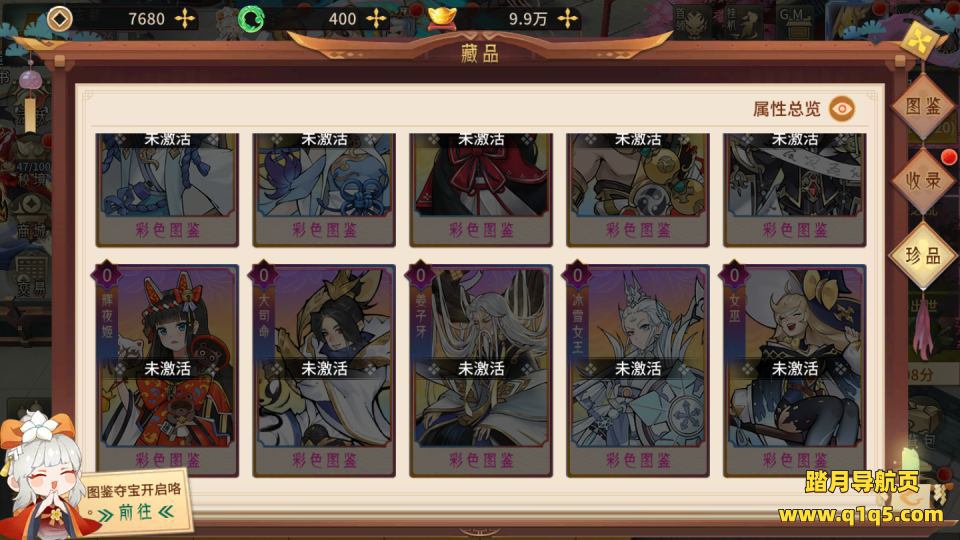Image resolution: width=960 pixels, height=540 pixels.
Task: Click the green jade currency icon
Action: 251,20
